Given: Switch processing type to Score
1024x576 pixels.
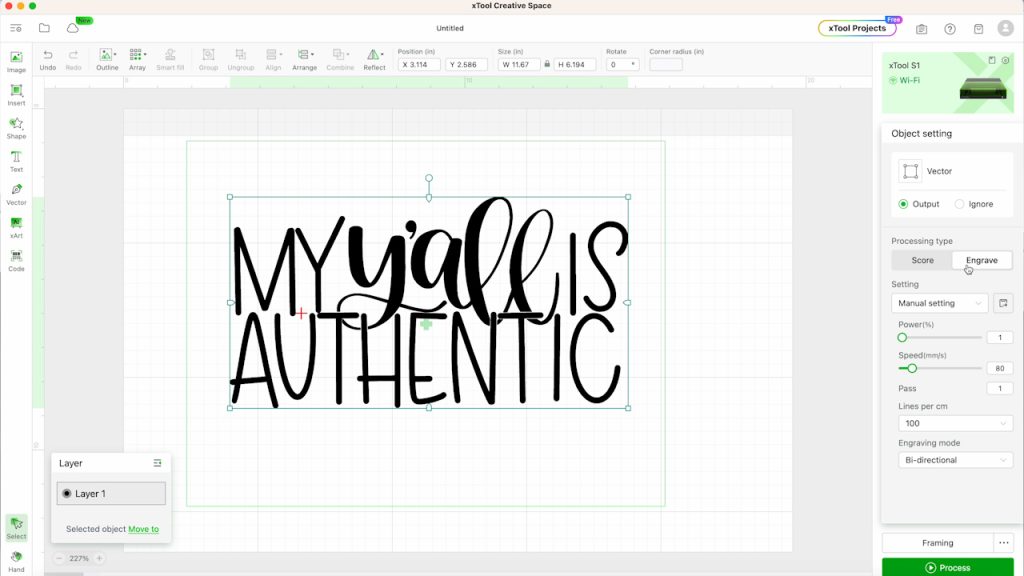Looking at the screenshot, I should pyautogui.click(x=922, y=260).
